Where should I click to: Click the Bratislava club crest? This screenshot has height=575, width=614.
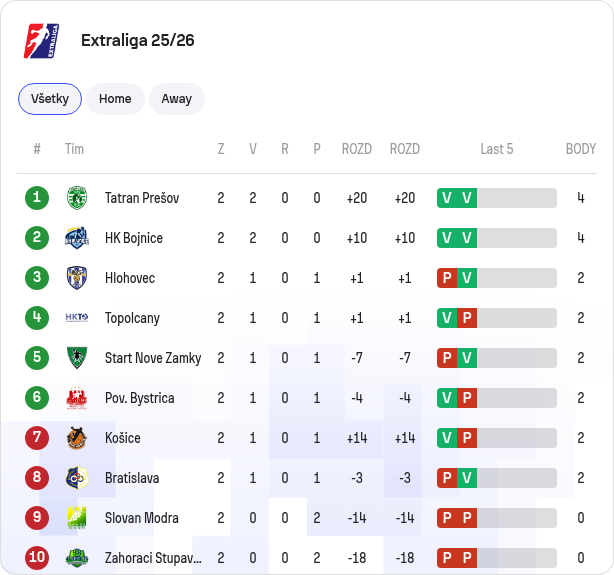(77, 478)
